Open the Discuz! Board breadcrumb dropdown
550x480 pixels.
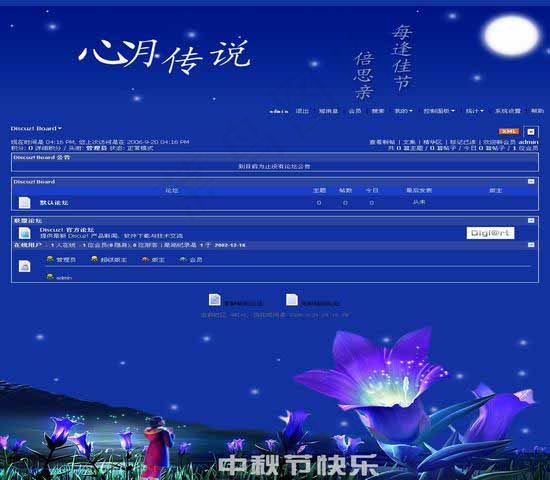point(36,128)
